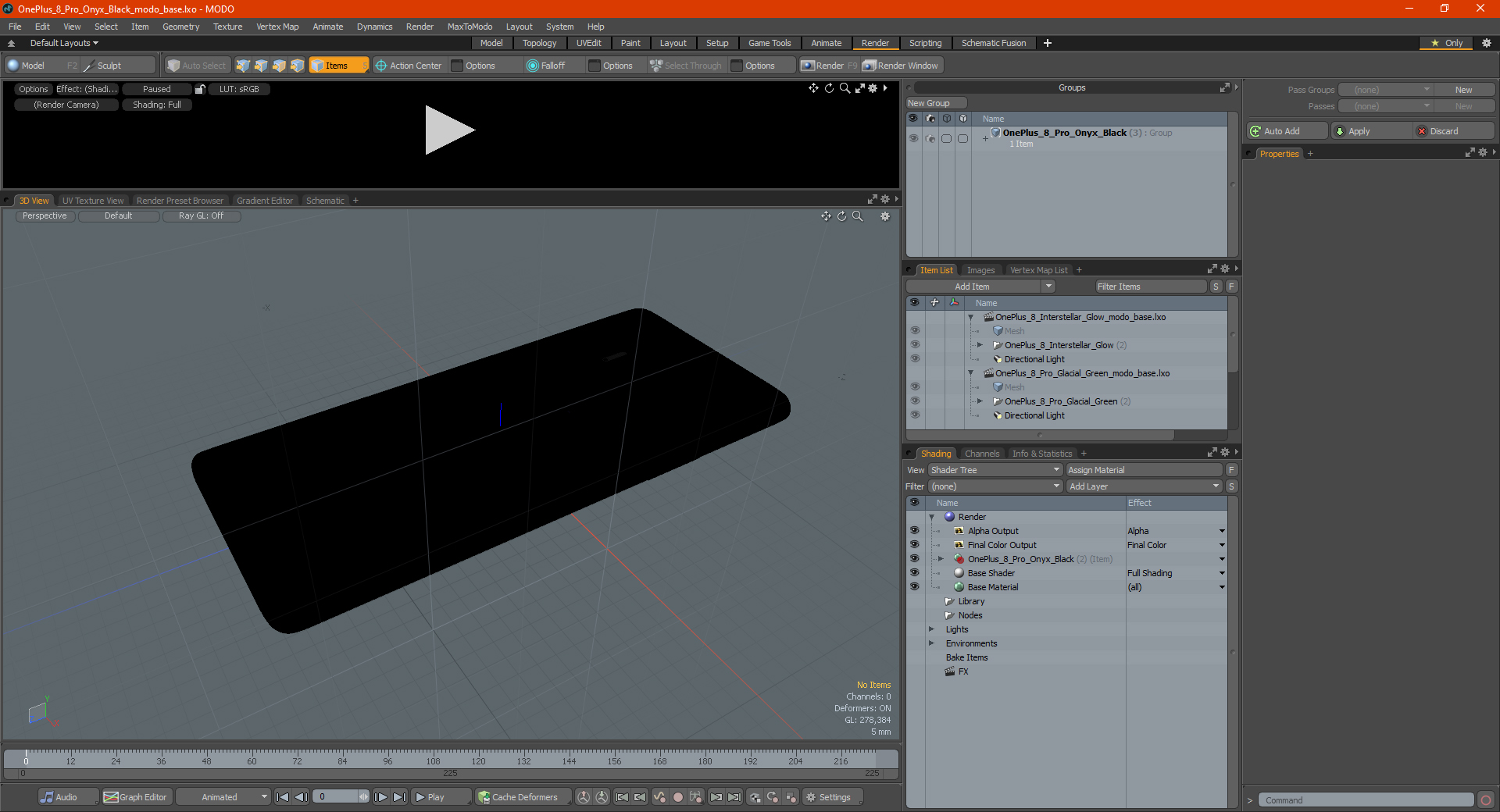
Task: Click the Auto Add button
Action: click(1287, 131)
